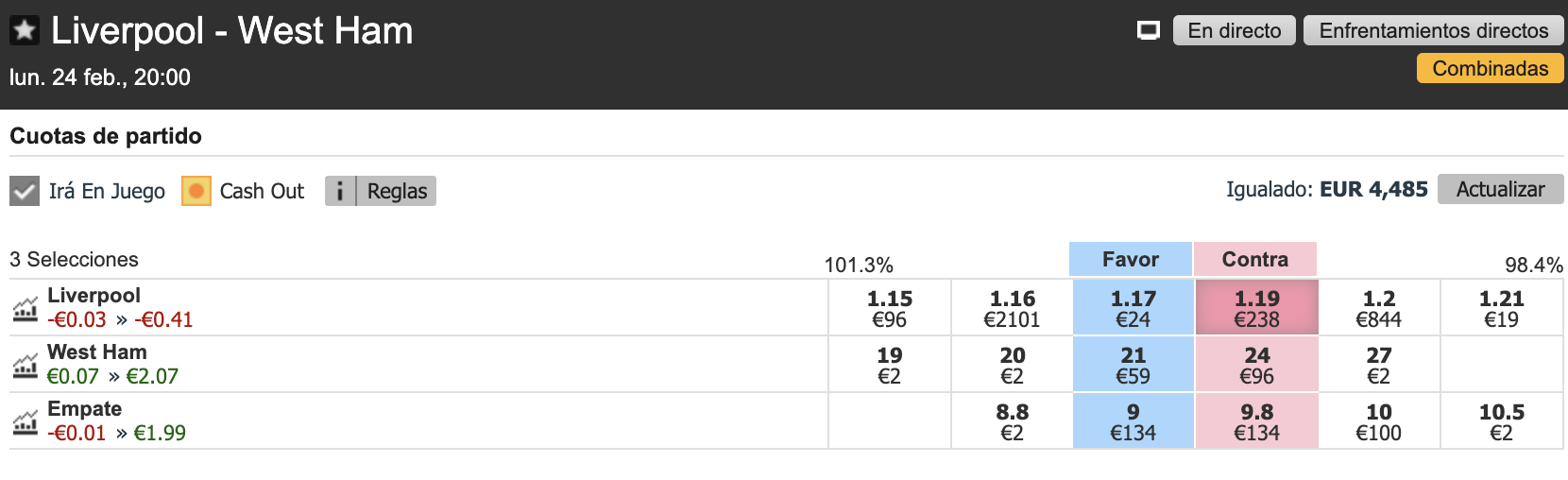Open the Empate price chart icon
This screenshot has height=480, width=1568.
25,421
